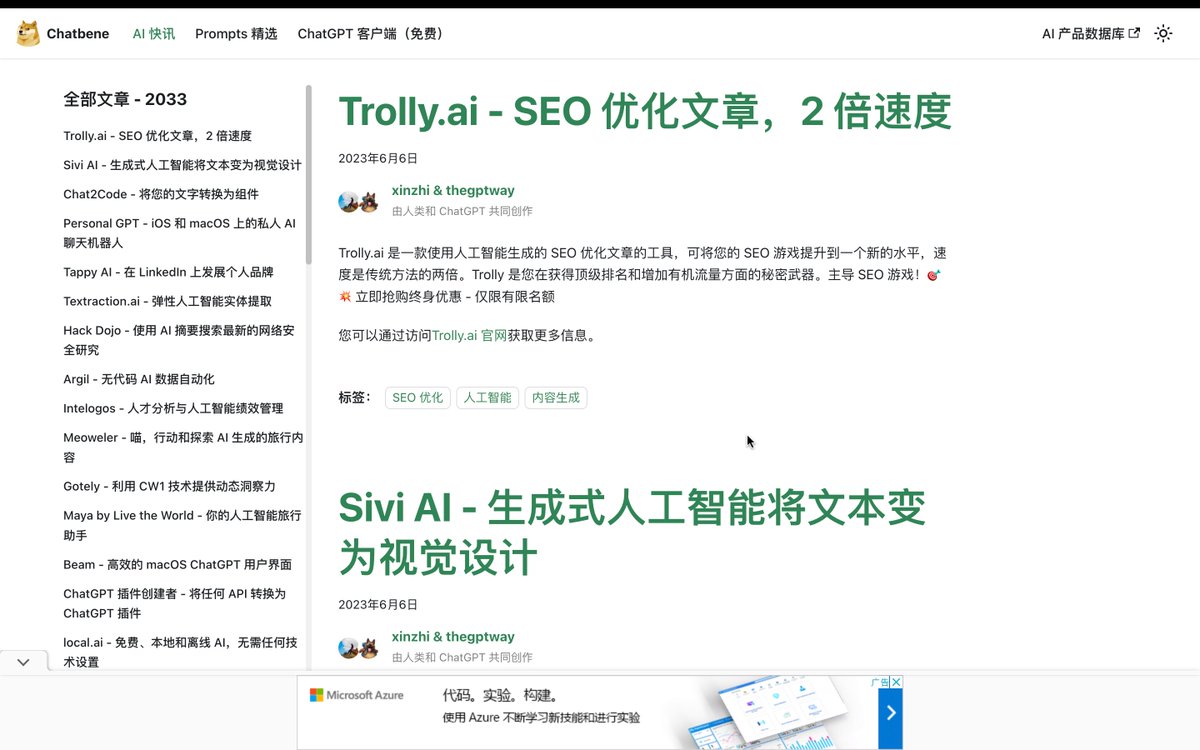Click the 代码。实验。构建。 ad headline
The width and height of the screenshot is (1200, 750).
pos(500,695)
